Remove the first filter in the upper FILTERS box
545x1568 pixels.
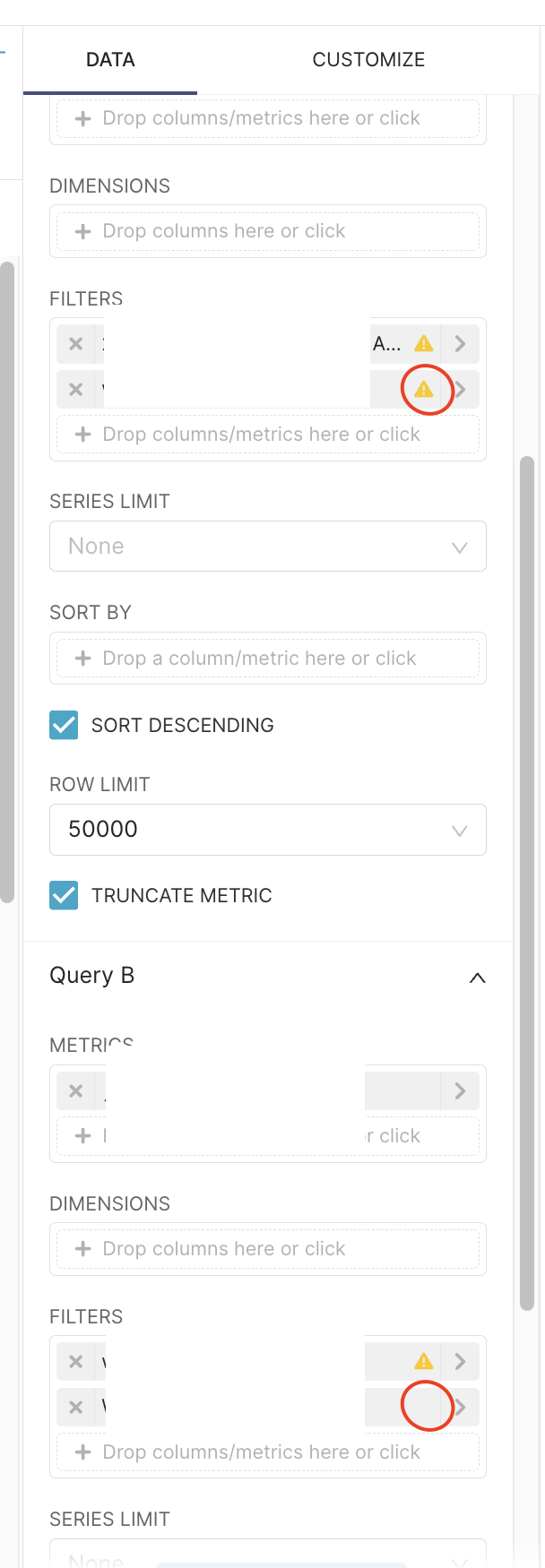coord(76,343)
